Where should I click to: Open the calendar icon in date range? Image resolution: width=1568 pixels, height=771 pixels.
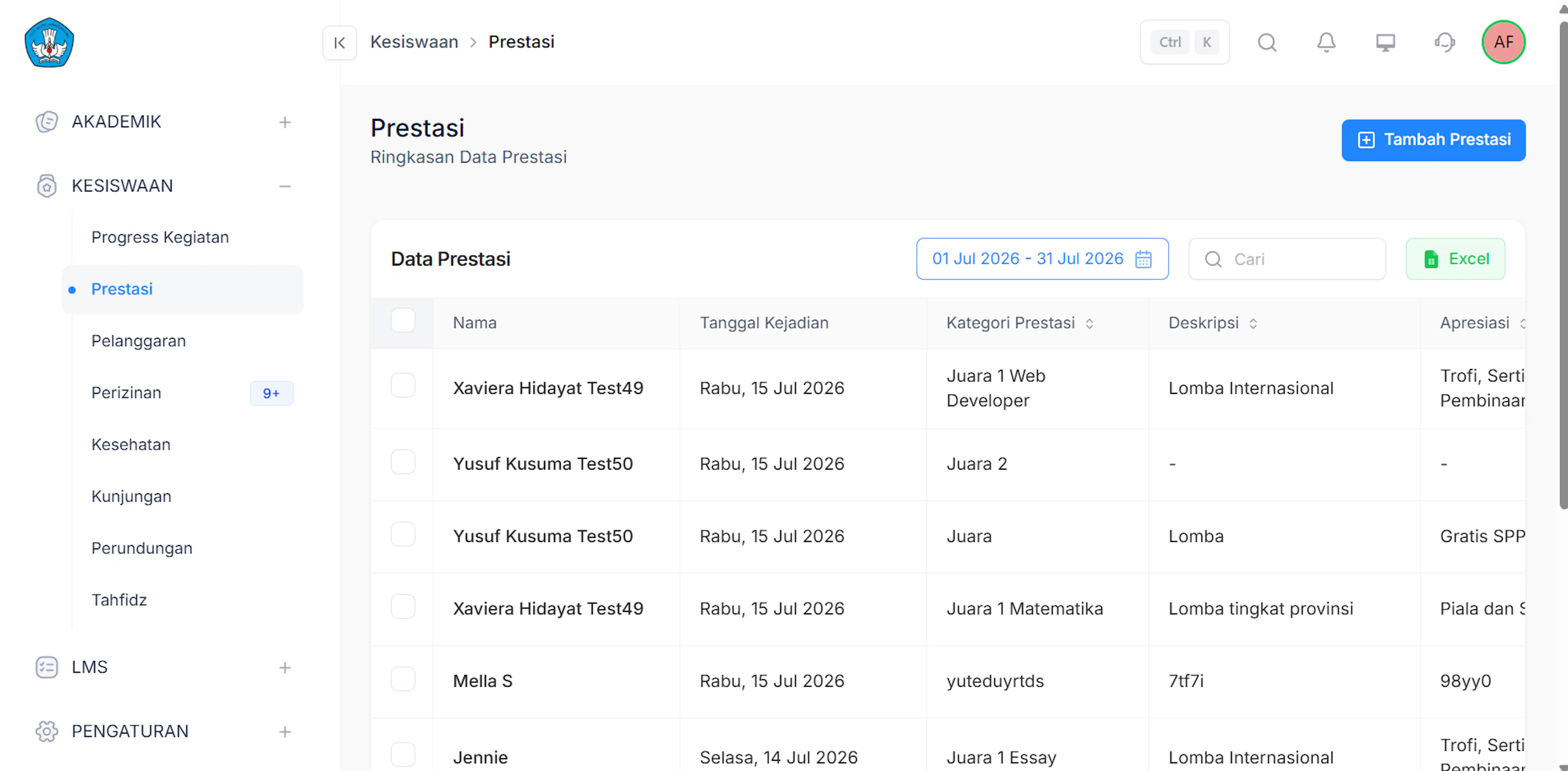tap(1143, 259)
